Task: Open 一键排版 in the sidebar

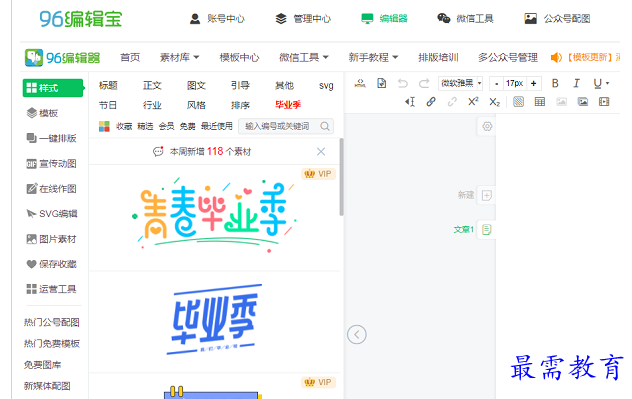Action: pos(51,138)
